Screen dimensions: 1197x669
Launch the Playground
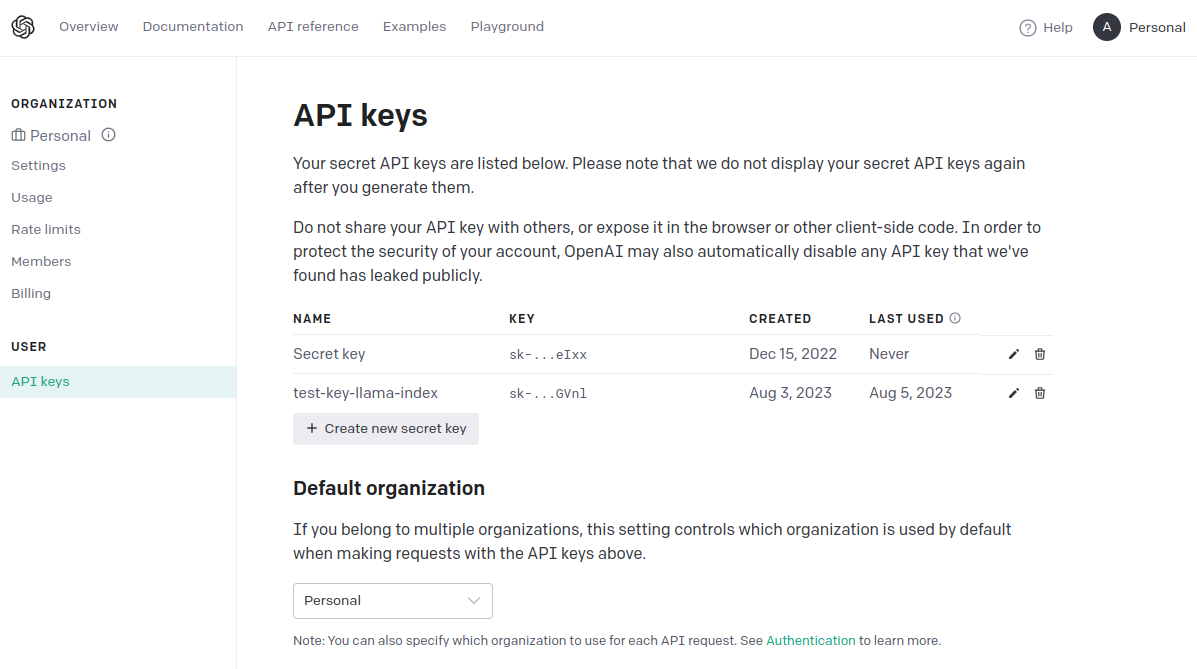pyautogui.click(x=507, y=27)
